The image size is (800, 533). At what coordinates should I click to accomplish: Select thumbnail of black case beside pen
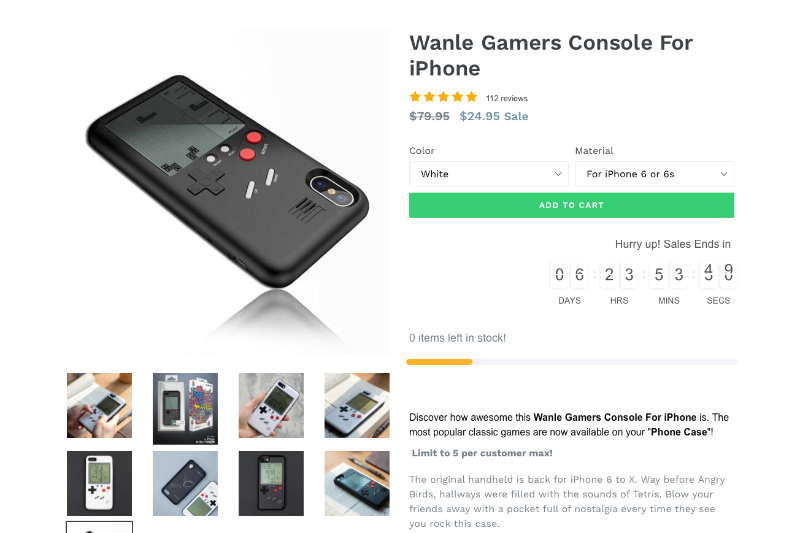(x=357, y=483)
